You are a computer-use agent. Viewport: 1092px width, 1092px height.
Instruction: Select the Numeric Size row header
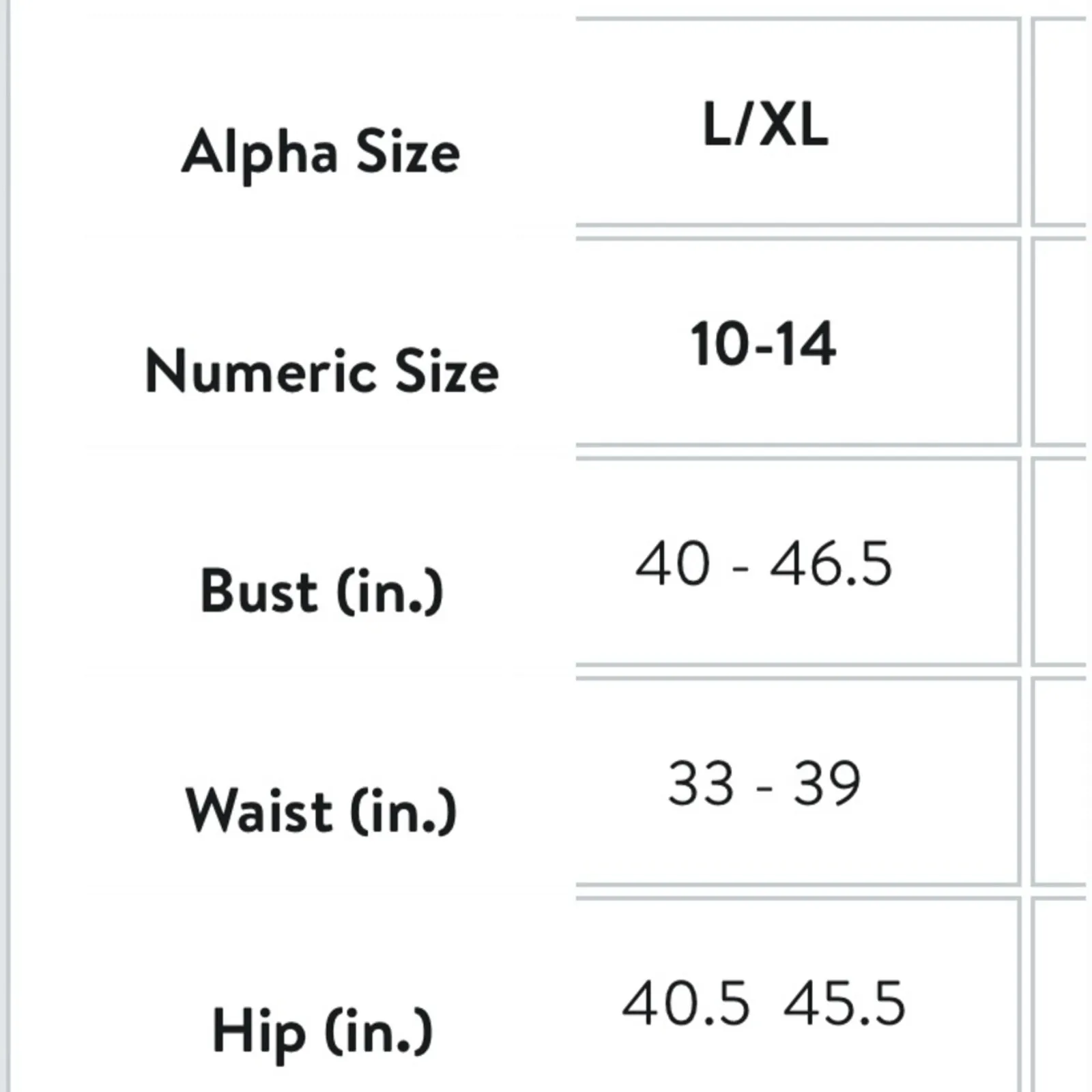321,371
